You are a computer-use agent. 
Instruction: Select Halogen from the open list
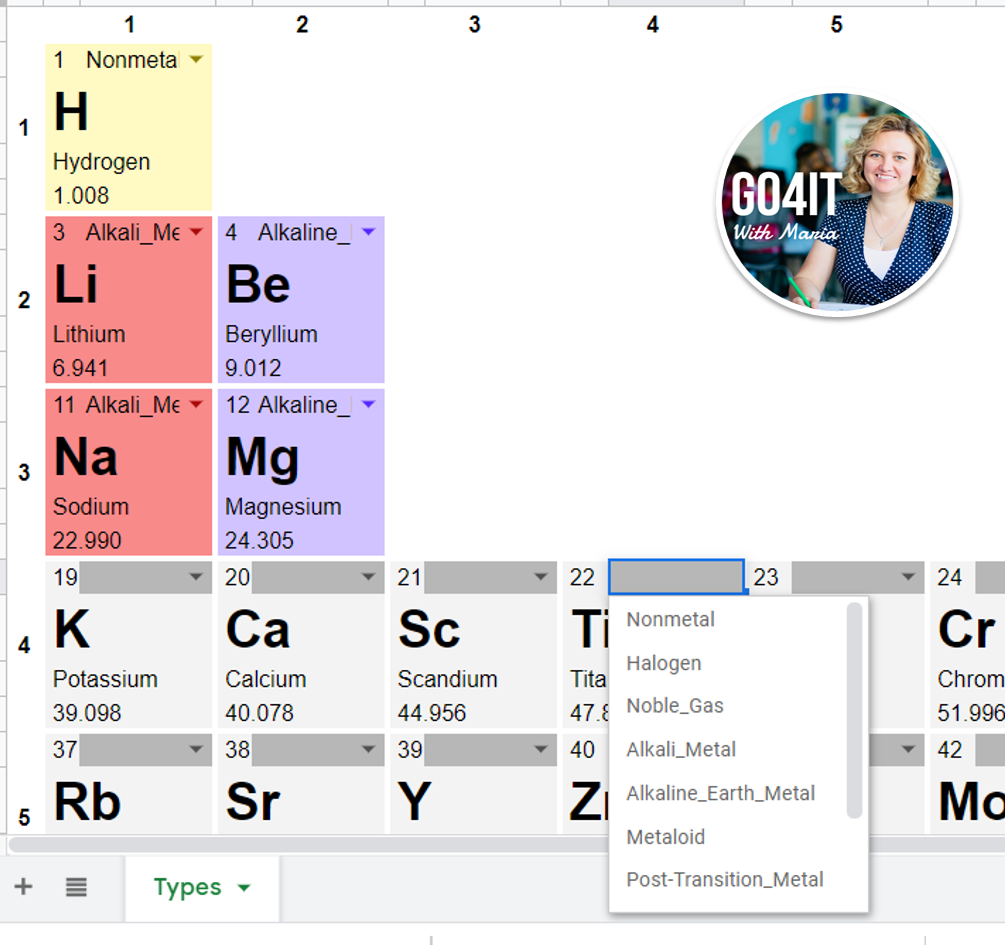point(661,662)
